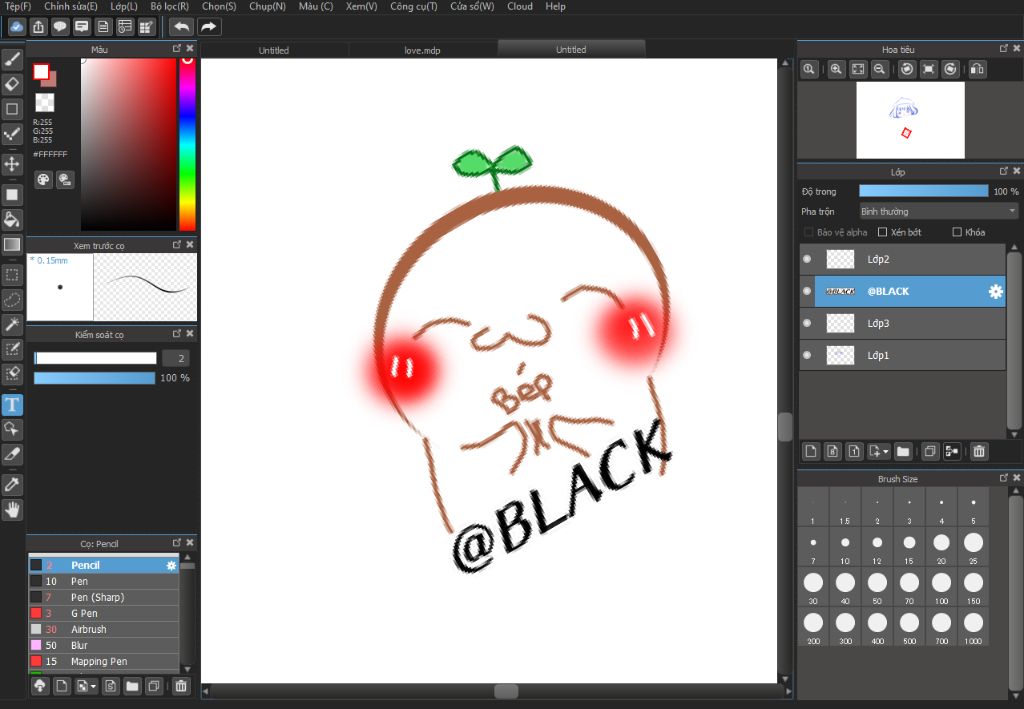Add new layer folder in Lớp panel
This screenshot has width=1024, height=709.
(903, 451)
